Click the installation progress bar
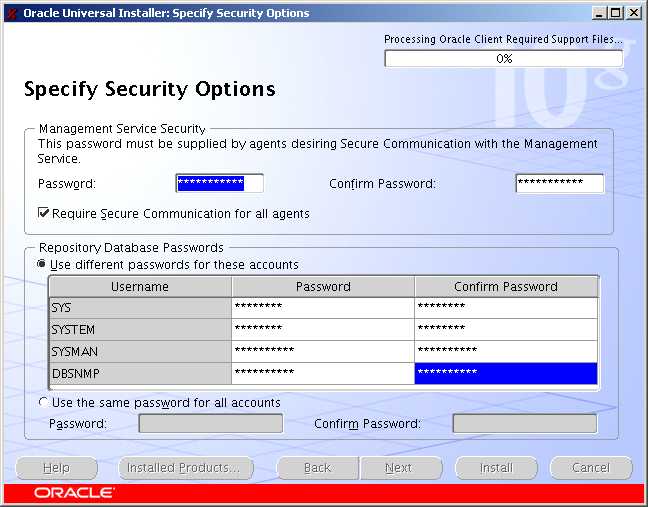Image resolution: width=648 pixels, height=507 pixels. point(503,59)
